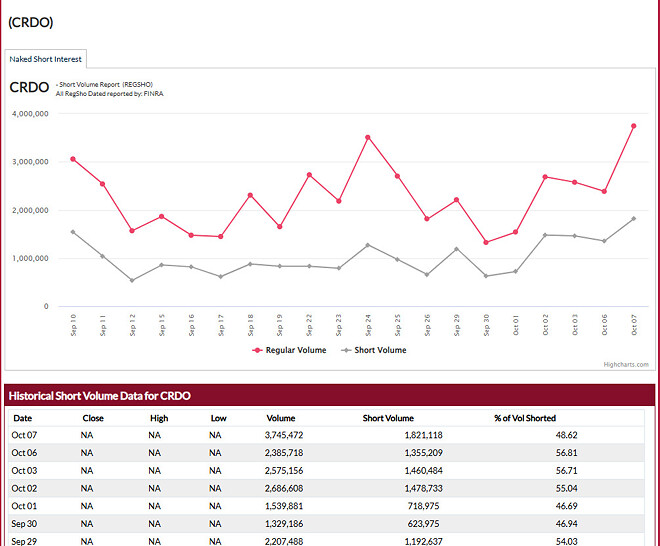Click the Date column header
Image resolution: width=660 pixels, height=546 pixels.
[22, 418]
